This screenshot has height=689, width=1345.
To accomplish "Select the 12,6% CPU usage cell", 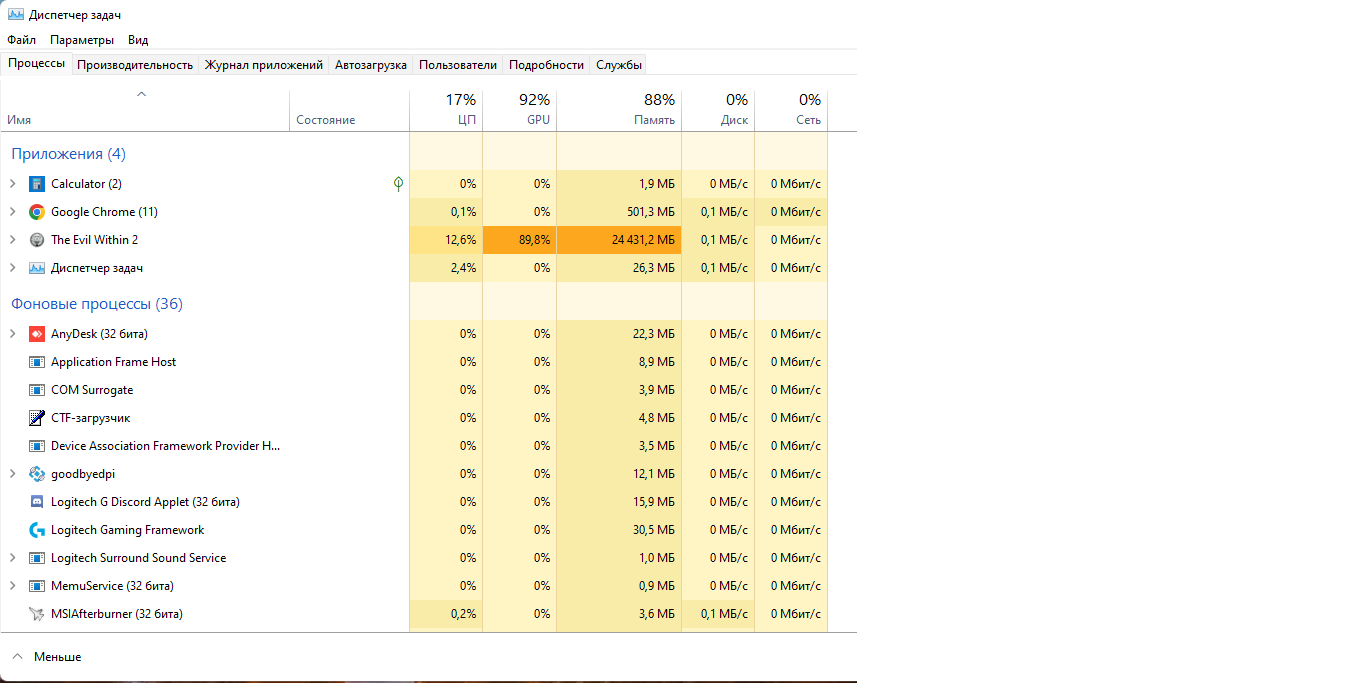I will pos(446,240).
